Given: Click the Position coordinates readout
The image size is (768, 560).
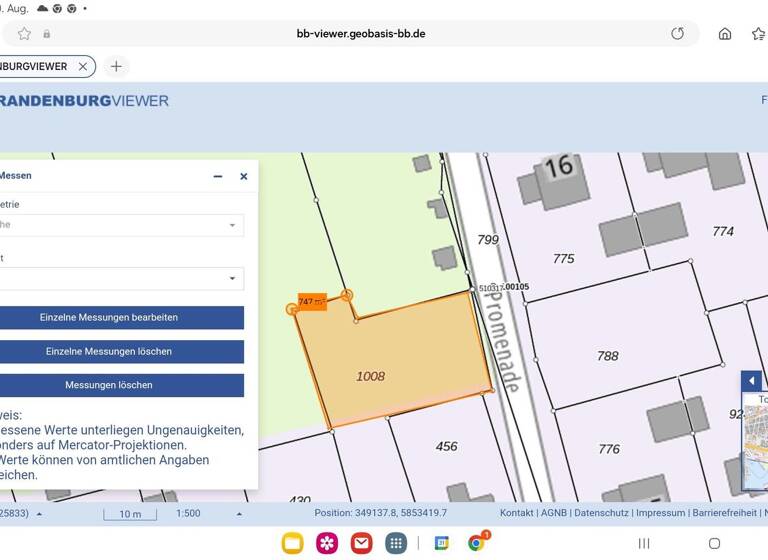Looking at the screenshot, I should [381, 513].
